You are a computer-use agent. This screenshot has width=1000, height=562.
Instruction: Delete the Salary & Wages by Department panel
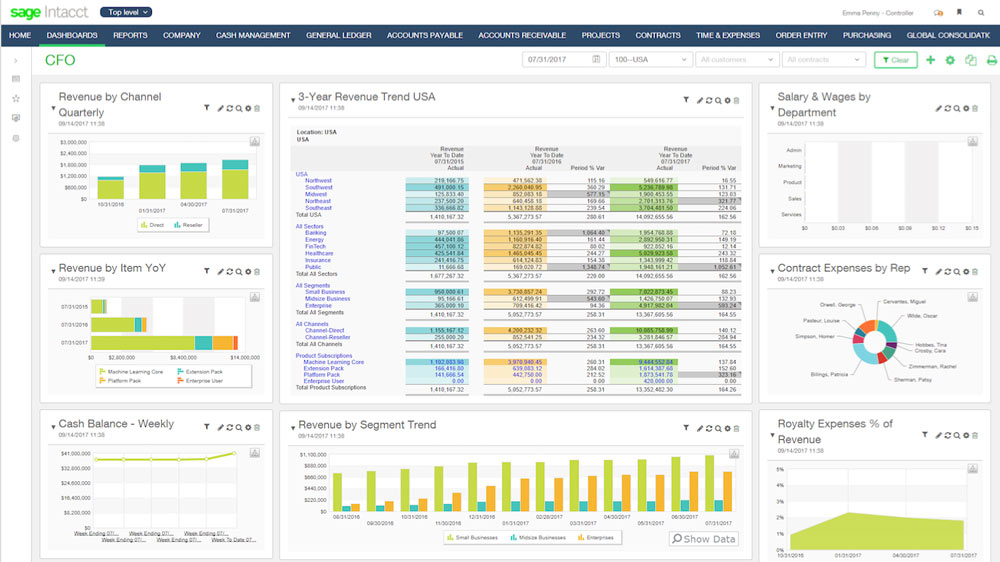pos(974,108)
